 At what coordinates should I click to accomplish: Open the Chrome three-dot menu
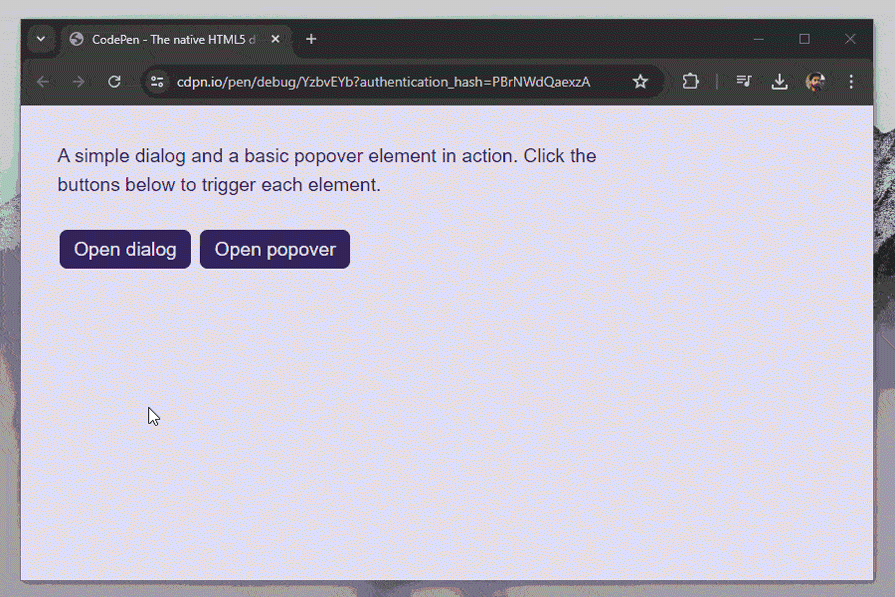click(851, 81)
